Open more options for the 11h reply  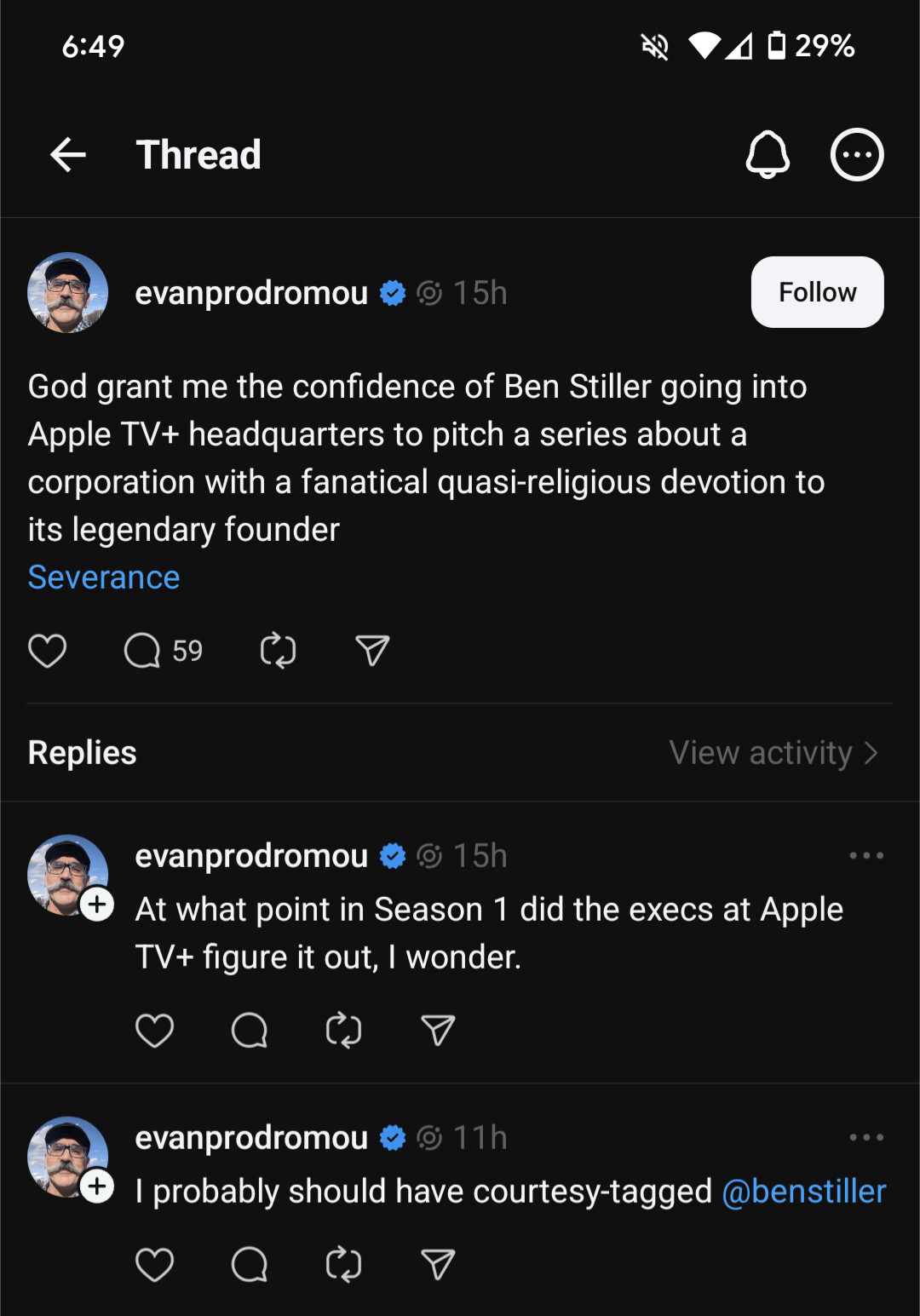coord(866,1137)
